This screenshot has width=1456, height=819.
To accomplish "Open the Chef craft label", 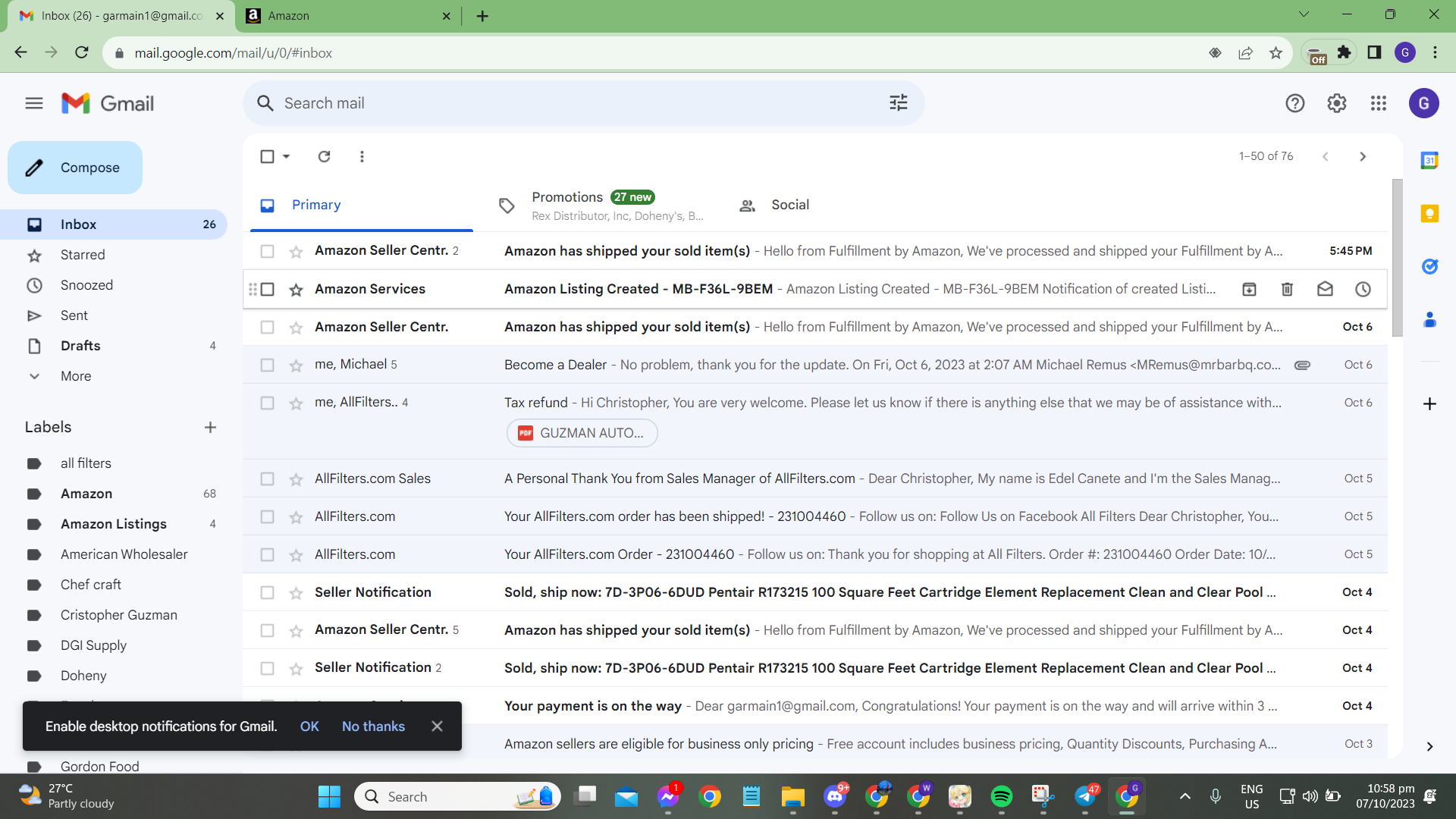I will (x=90, y=585).
